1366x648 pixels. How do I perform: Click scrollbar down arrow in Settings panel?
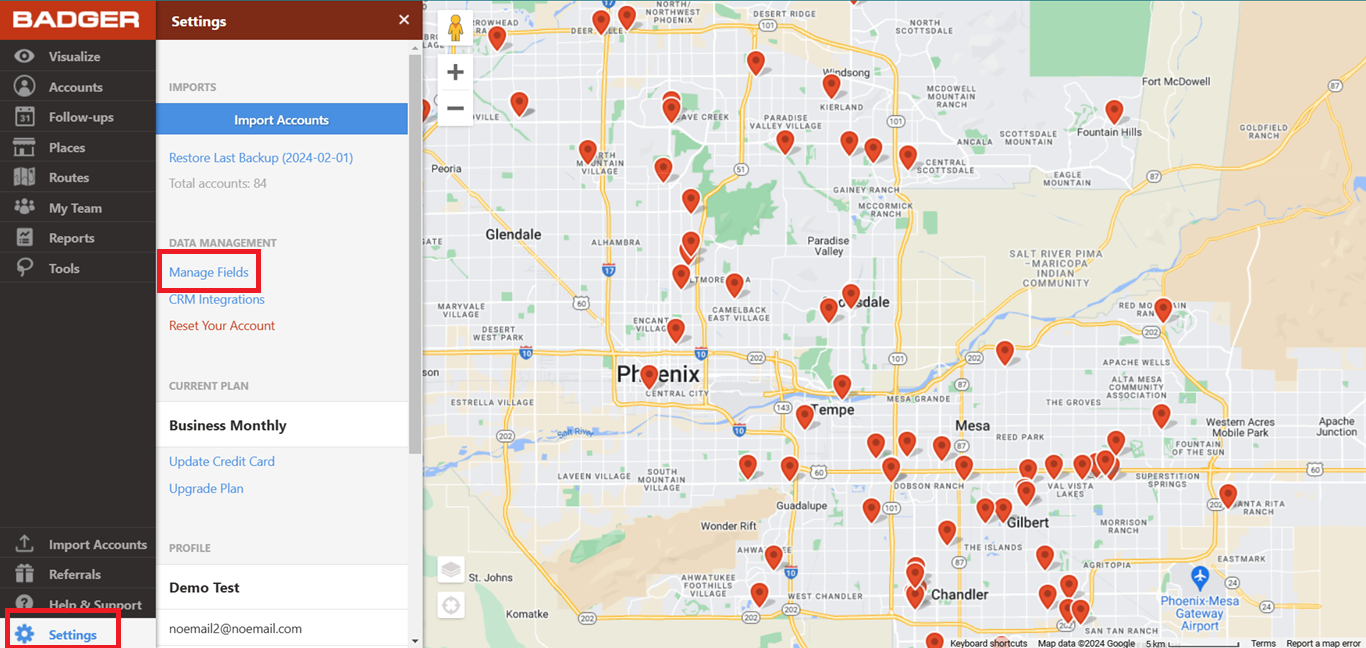pyautogui.click(x=415, y=640)
